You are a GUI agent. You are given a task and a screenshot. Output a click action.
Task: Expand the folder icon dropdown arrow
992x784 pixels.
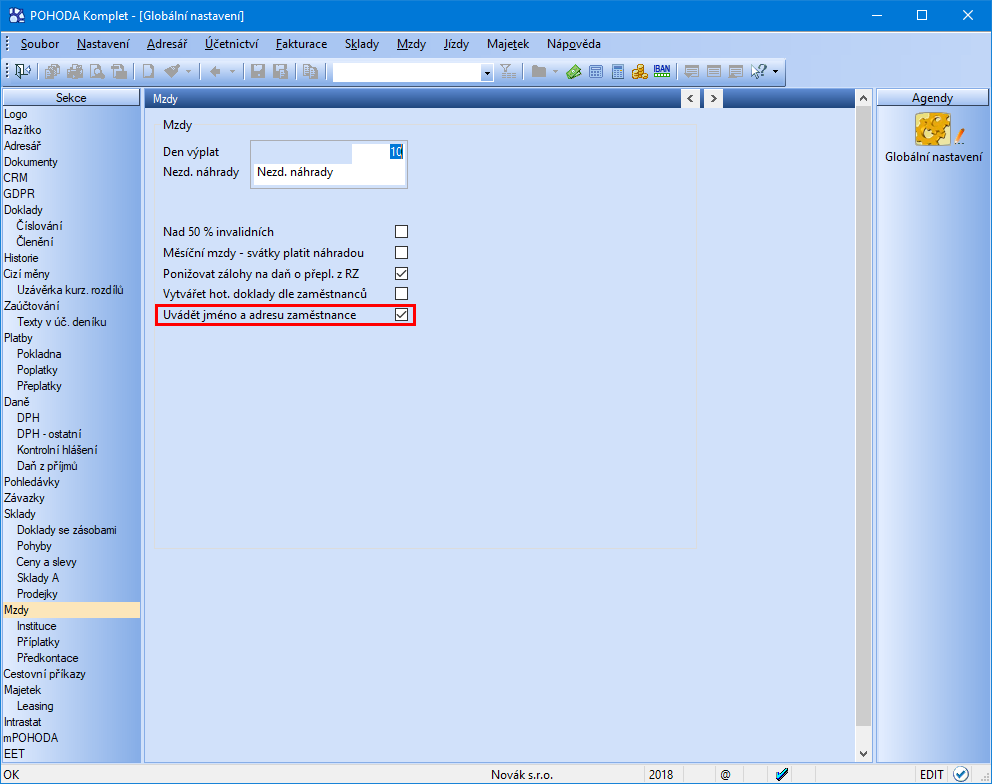(555, 72)
